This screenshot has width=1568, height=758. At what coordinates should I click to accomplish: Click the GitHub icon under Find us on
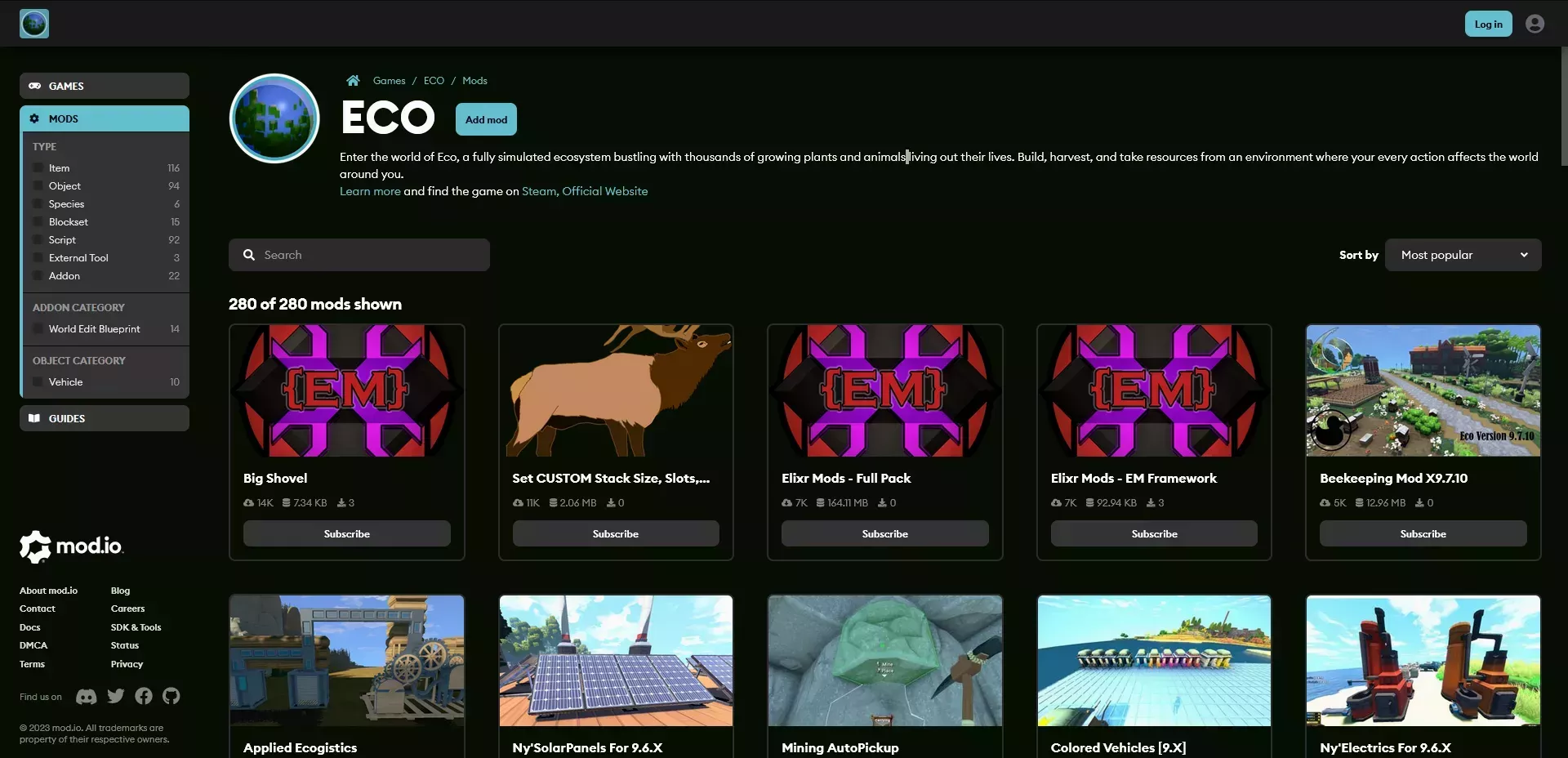tap(171, 696)
